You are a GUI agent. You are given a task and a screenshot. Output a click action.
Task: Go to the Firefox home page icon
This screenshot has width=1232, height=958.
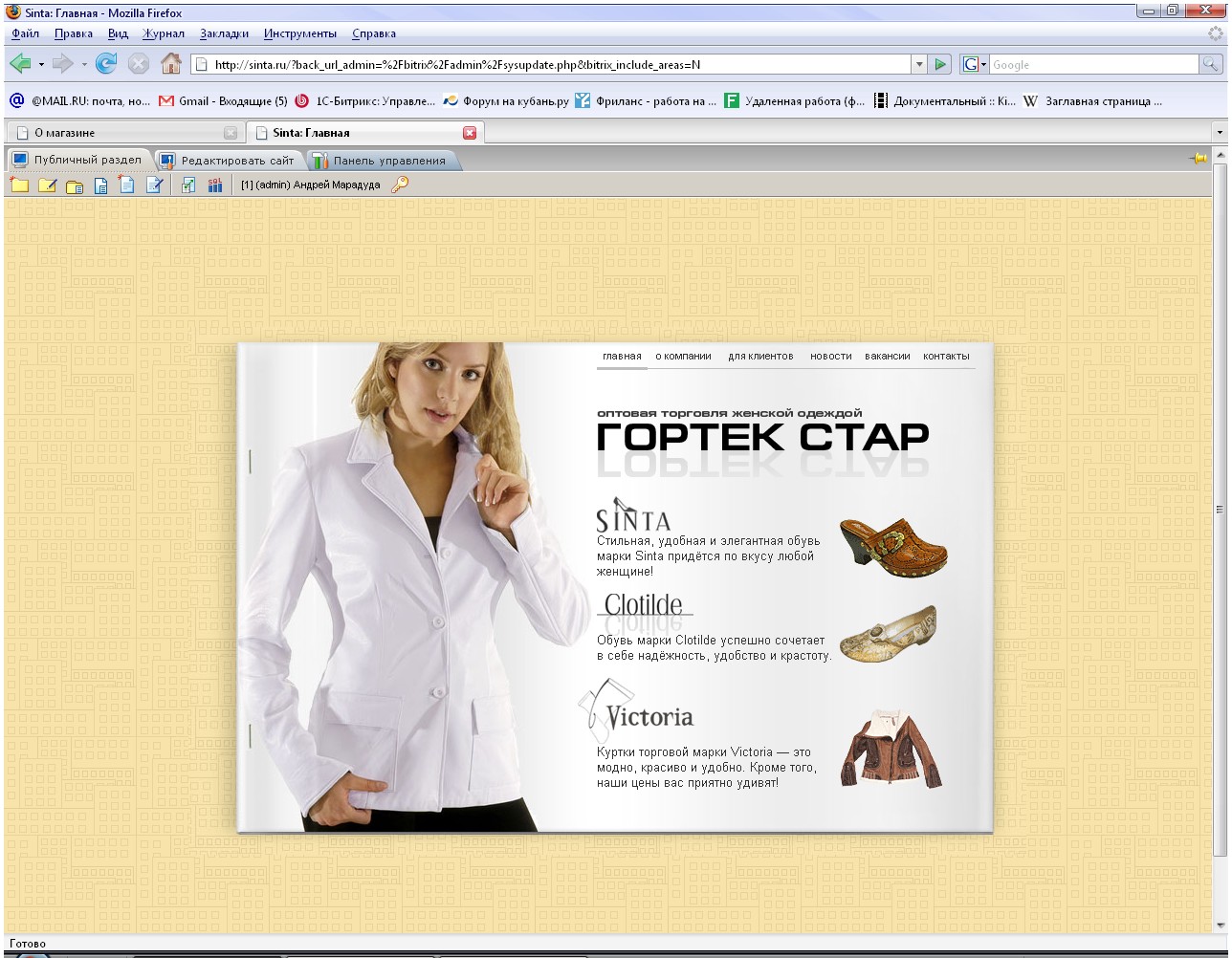[x=170, y=64]
